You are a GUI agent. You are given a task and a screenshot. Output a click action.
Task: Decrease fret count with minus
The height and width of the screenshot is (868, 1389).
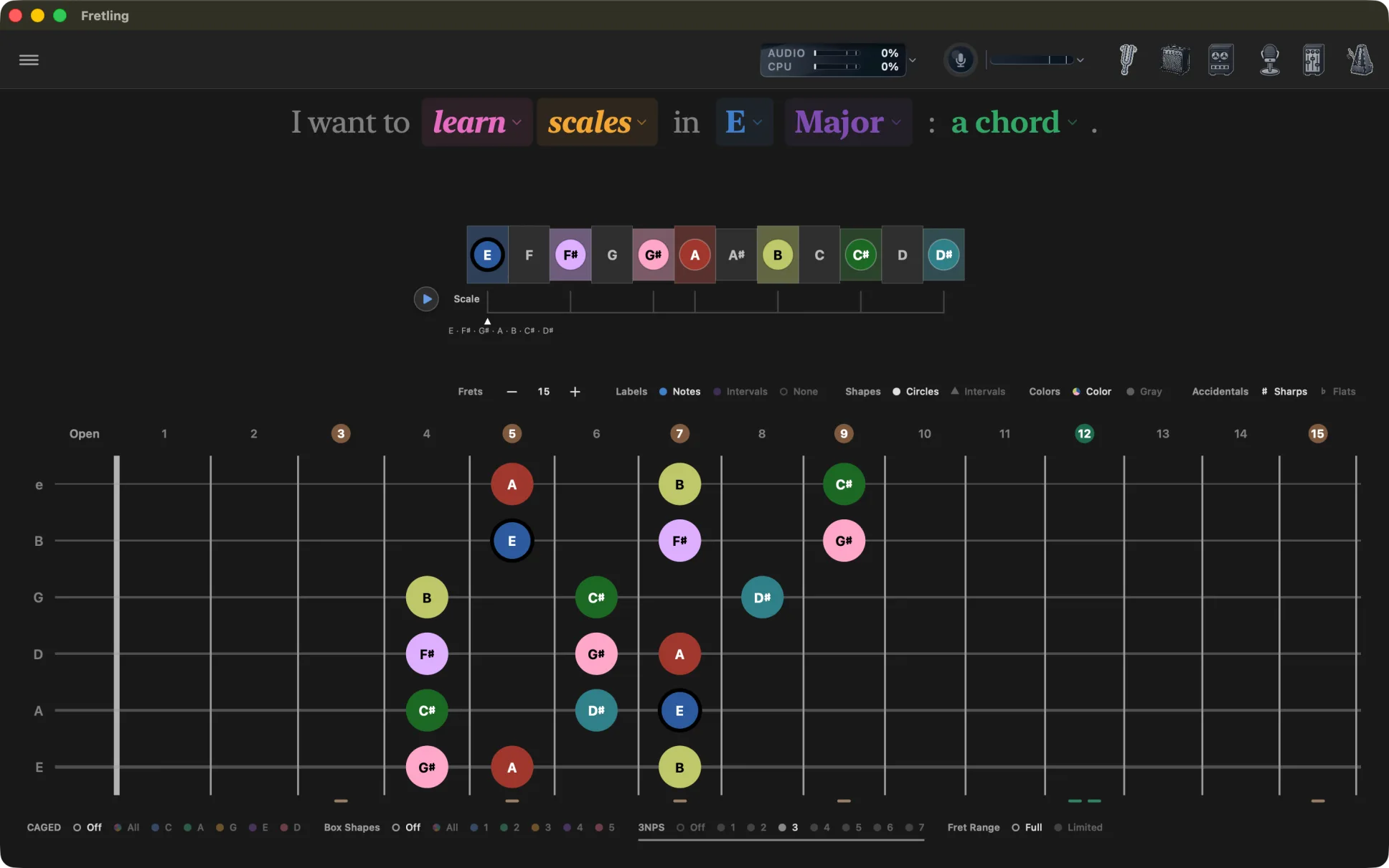512,392
